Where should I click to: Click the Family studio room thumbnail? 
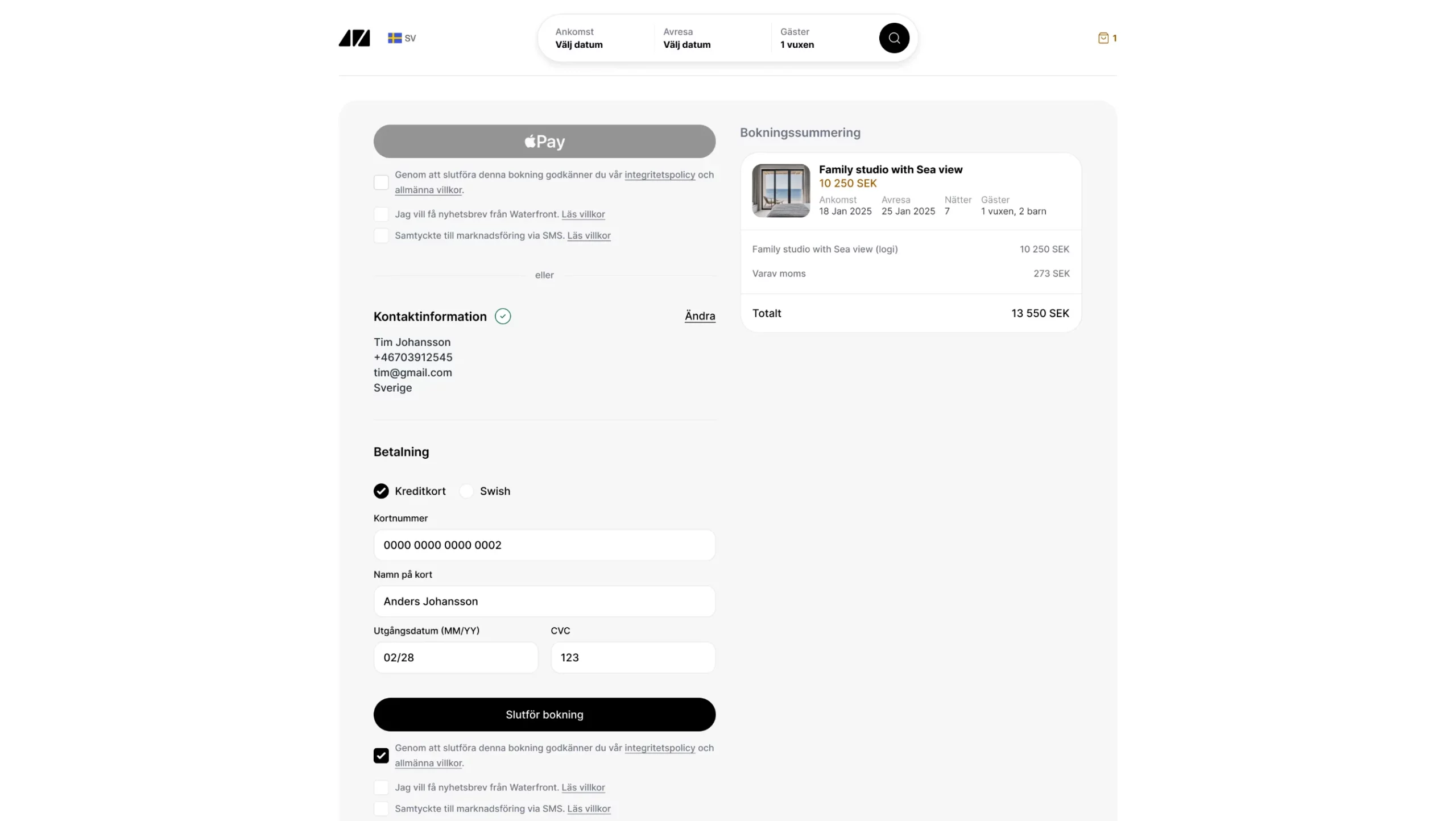pyautogui.click(x=781, y=190)
